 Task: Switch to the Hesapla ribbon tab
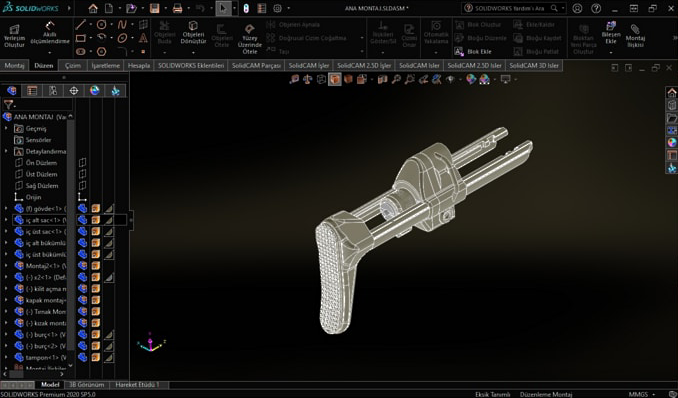click(x=139, y=66)
